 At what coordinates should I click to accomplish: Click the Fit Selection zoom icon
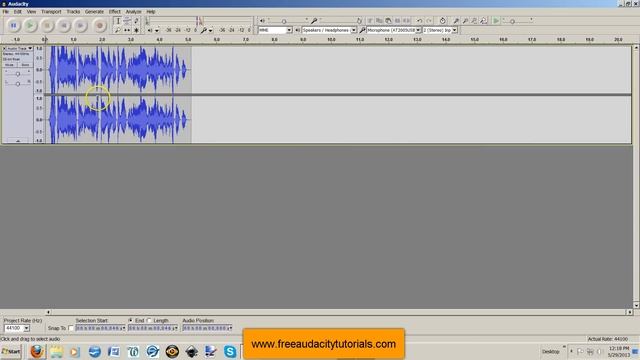(474, 21)
